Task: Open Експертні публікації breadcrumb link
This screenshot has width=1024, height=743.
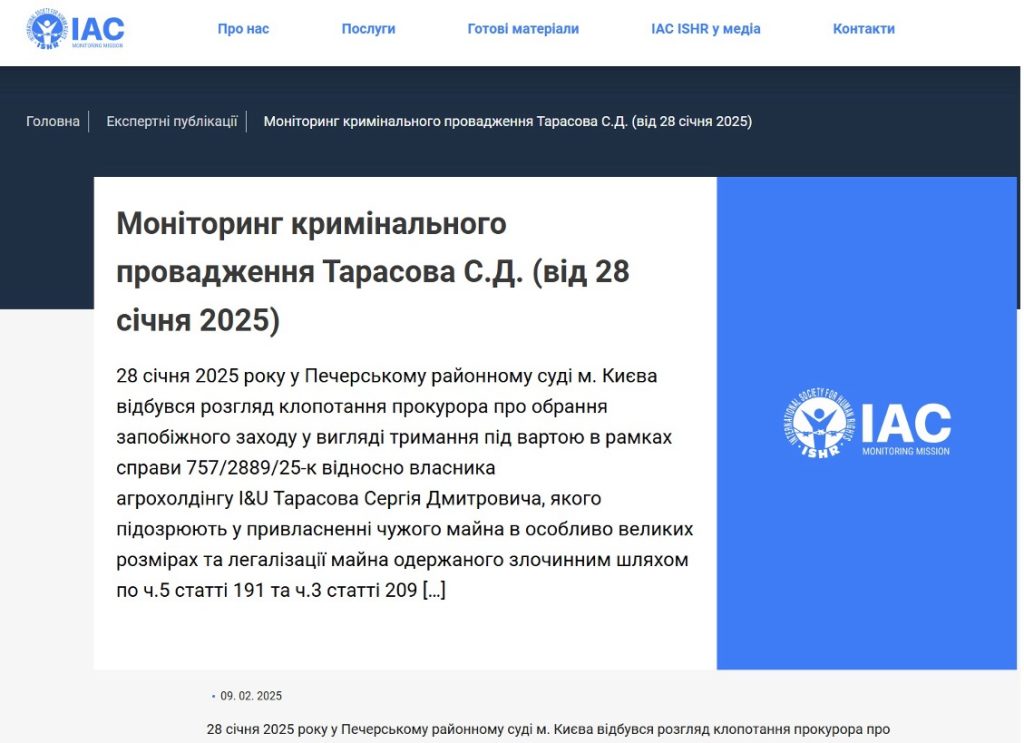Action: pyautogui.click(x=172, y=122)
